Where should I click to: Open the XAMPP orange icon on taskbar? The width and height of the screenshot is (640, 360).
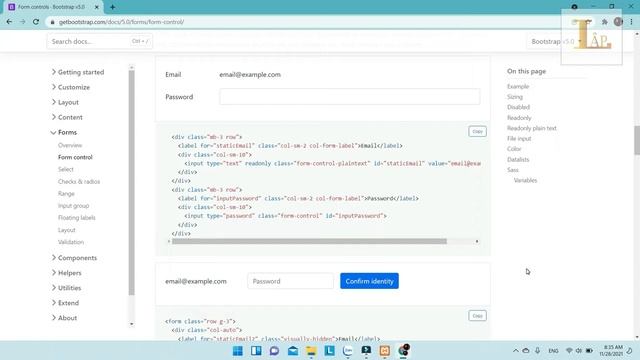[384, 351]
